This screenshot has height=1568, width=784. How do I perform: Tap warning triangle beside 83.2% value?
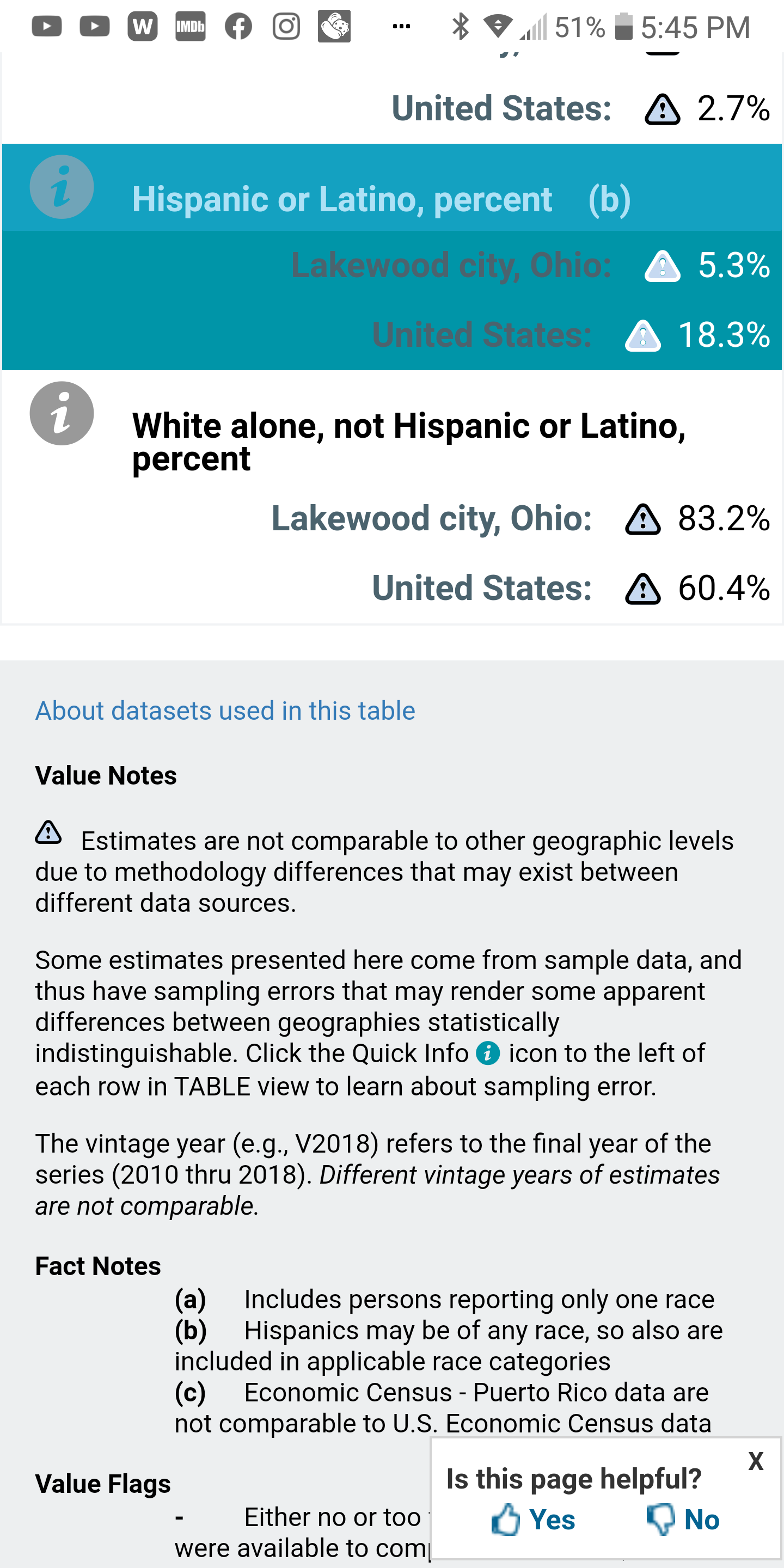coord(643,519)
